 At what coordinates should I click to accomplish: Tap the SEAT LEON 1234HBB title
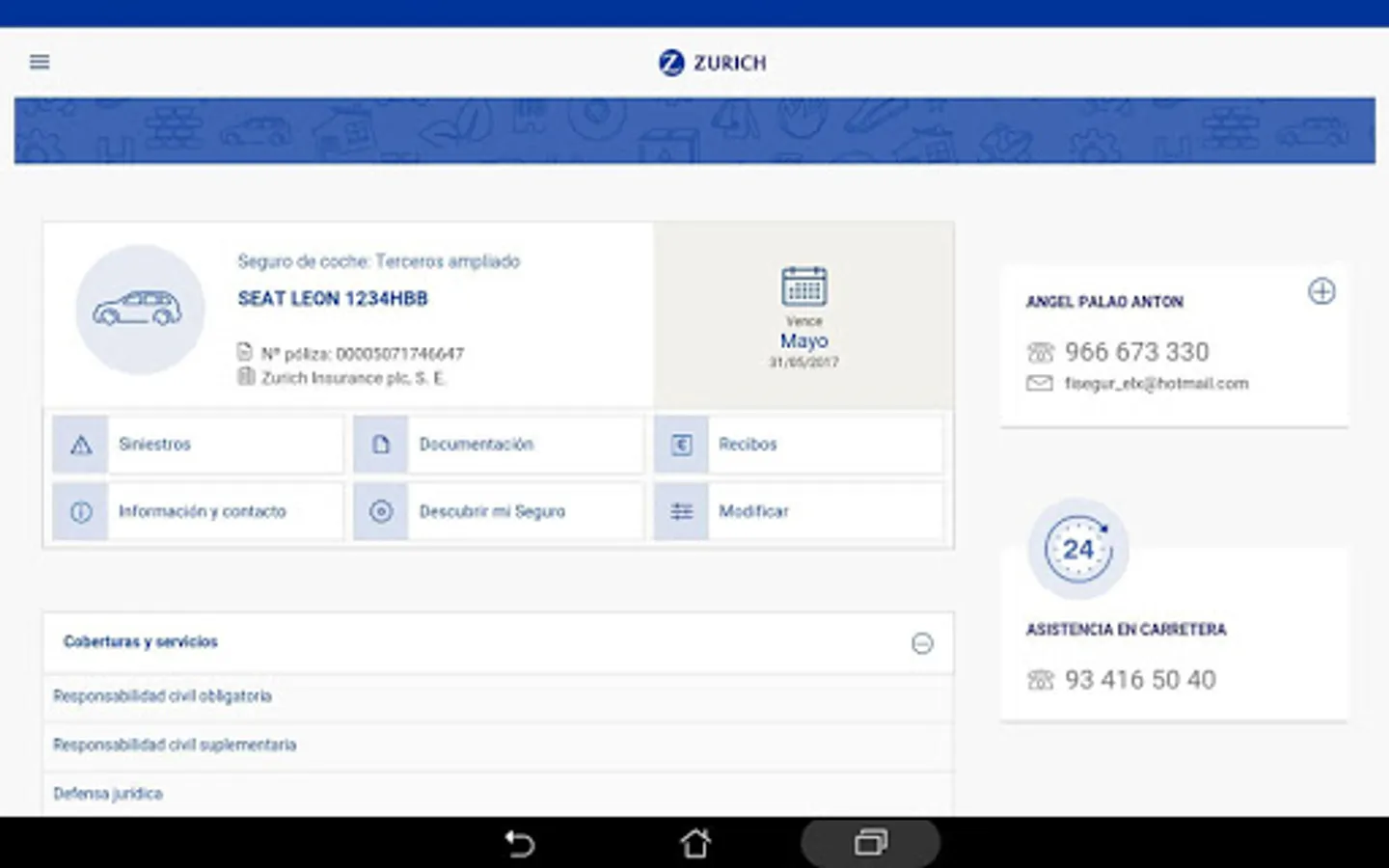[333, 299]
